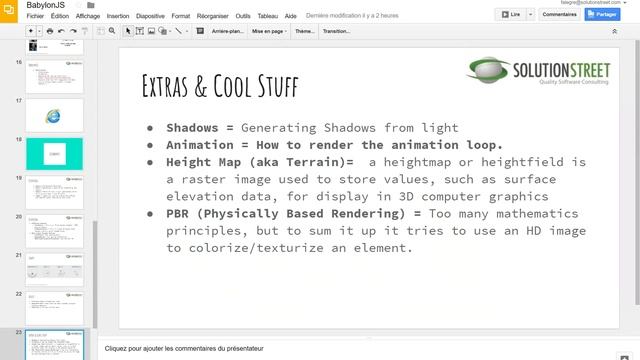640x360 pixels.
Task: Open the Mise en page dropdown
Action: tap(269, 31)
